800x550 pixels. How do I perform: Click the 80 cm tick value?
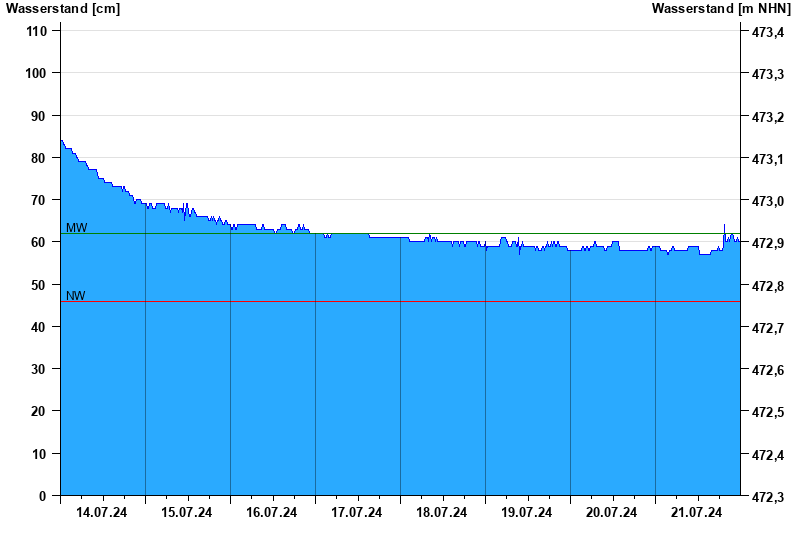tap(39, 158)
